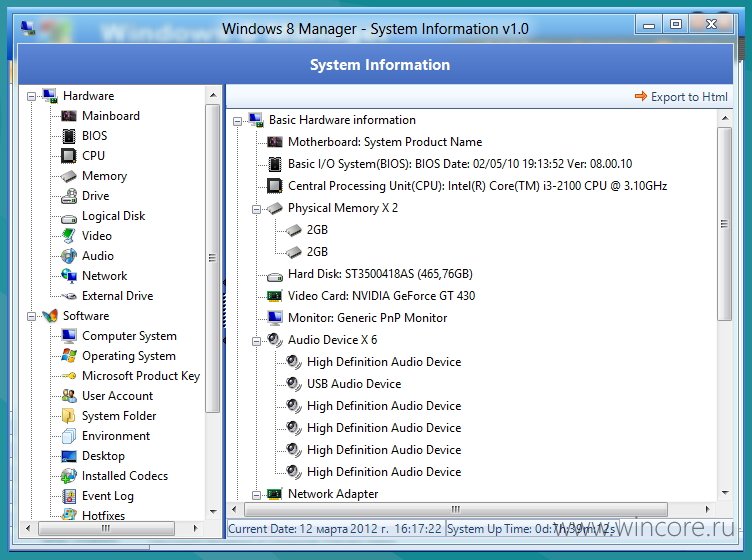The image size is (752, 560).
Task: Select the Operating System entry text
Action: (129, 356)
